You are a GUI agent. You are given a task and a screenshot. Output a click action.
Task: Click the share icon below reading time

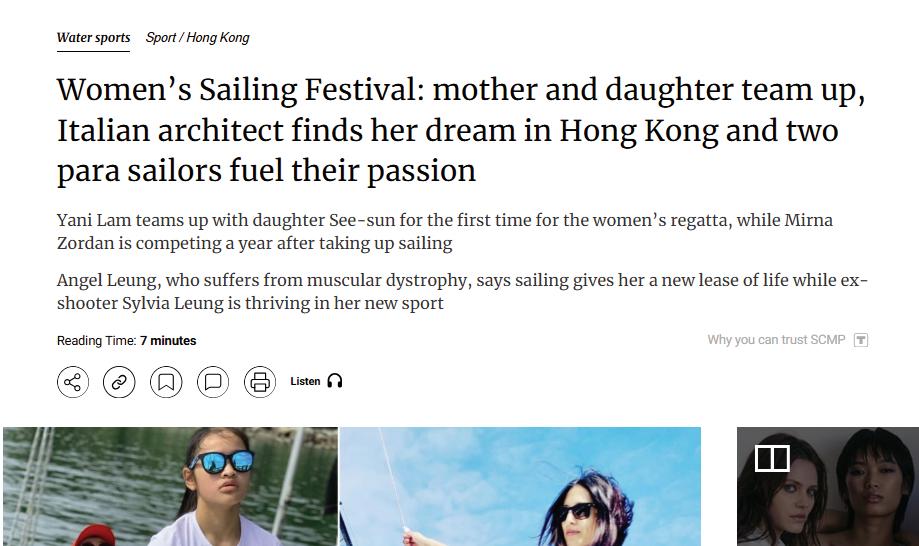(x=73, y=382)
